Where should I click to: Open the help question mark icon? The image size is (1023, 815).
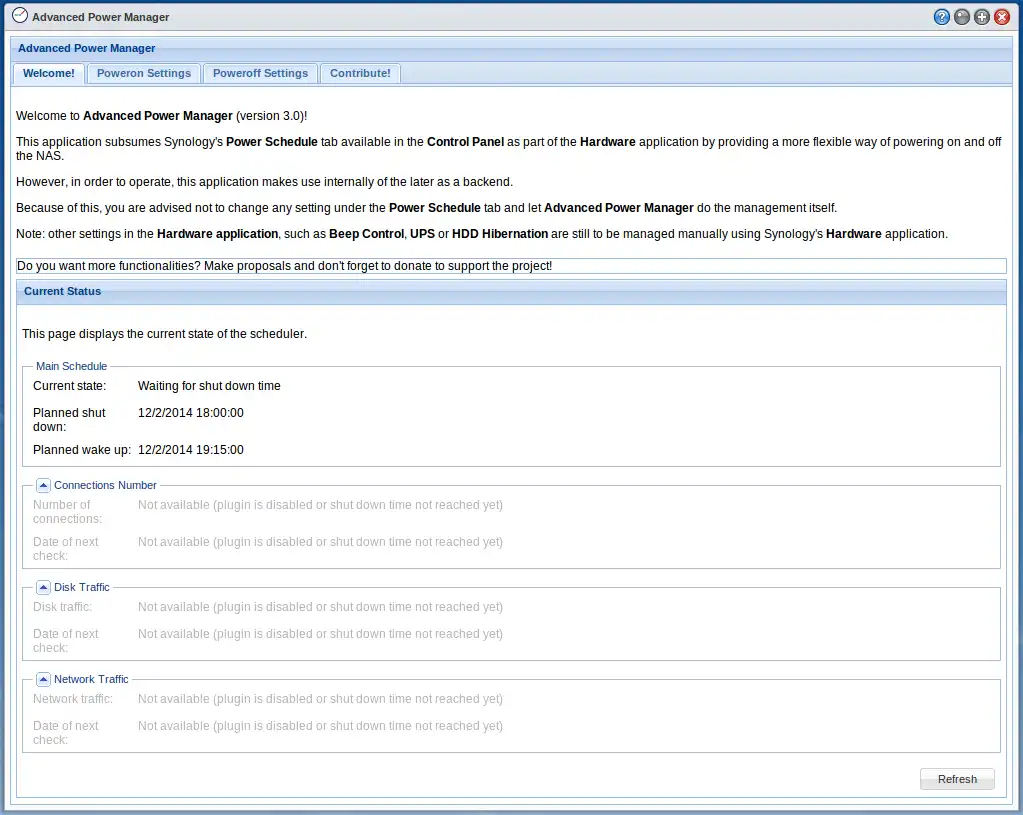[941, 17]
